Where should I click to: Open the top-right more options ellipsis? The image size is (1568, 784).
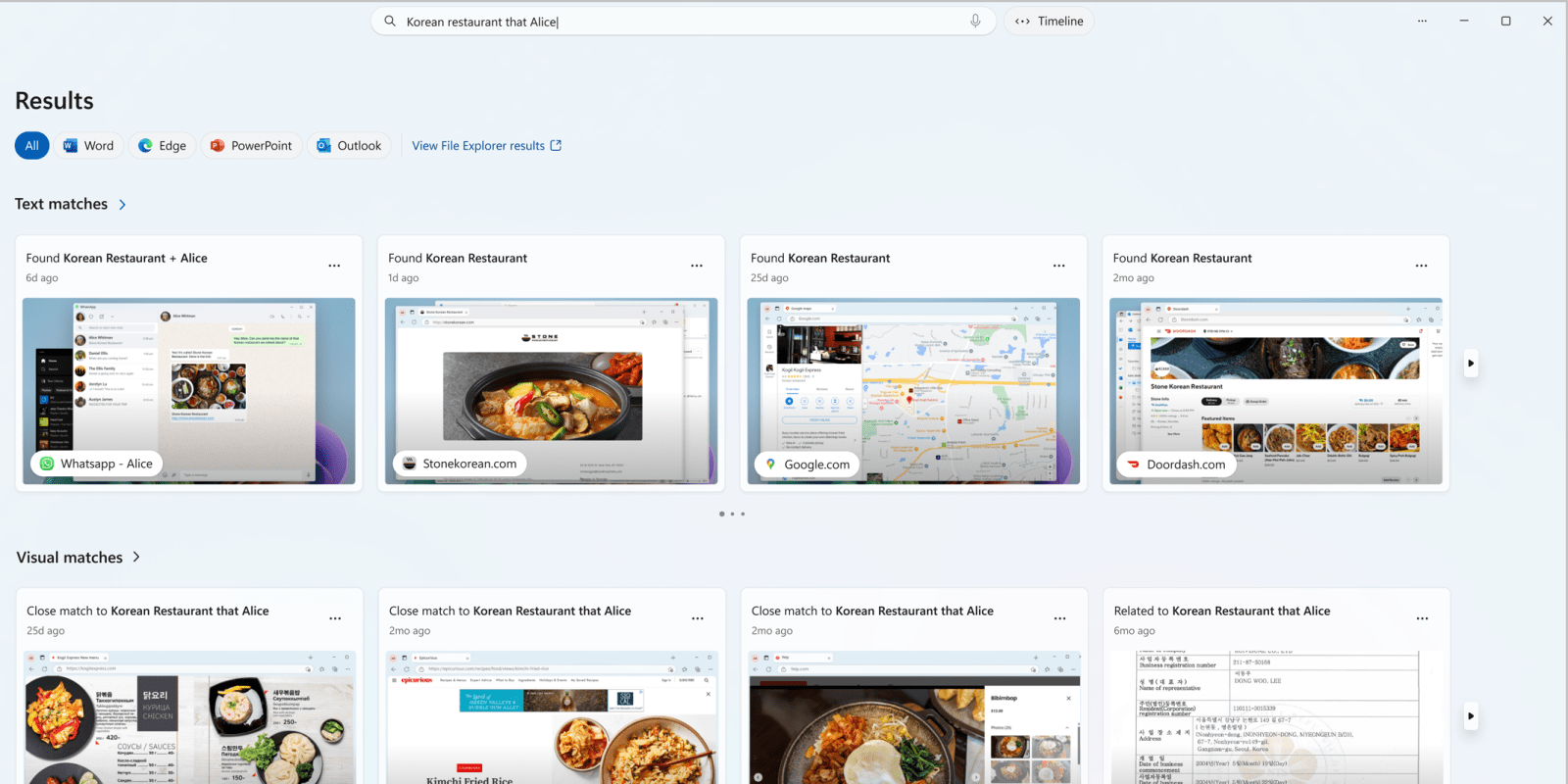click(x=1422, y=21)
